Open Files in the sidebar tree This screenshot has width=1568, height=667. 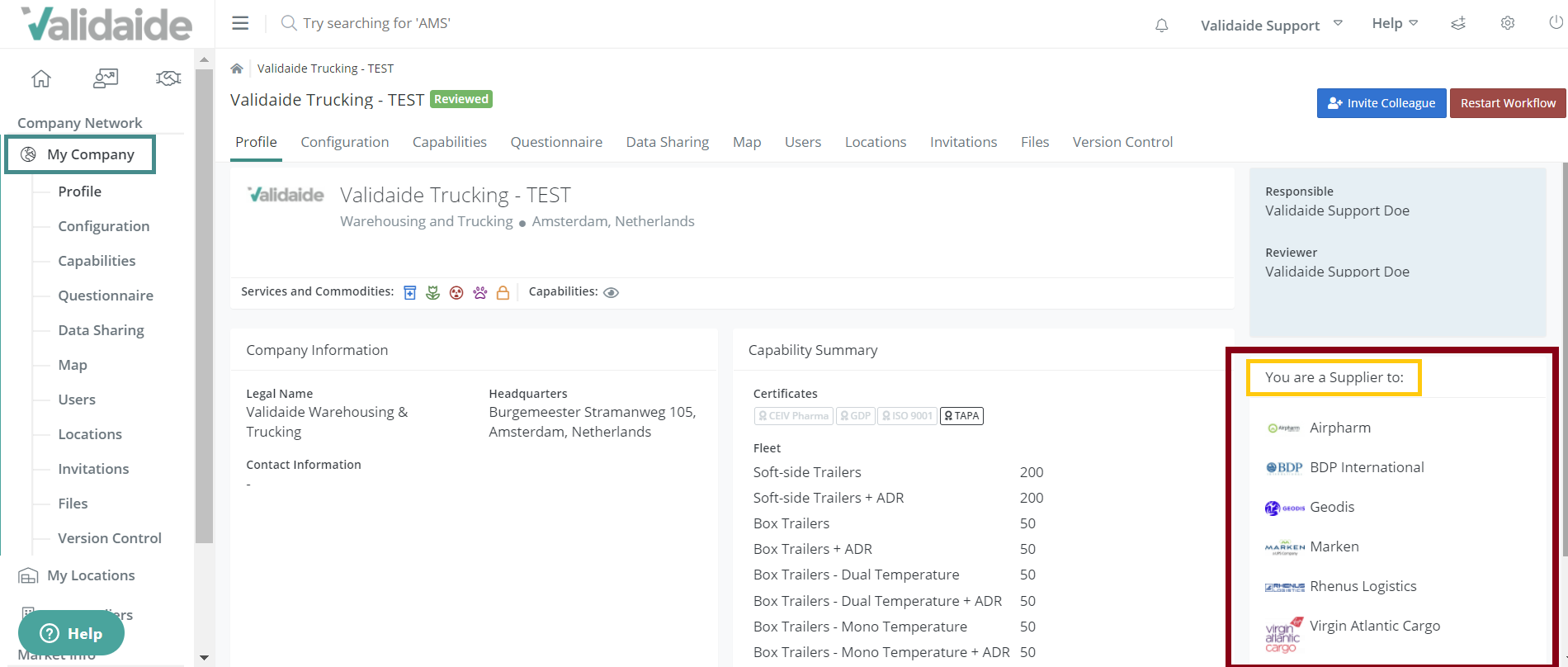click(73, 504)
